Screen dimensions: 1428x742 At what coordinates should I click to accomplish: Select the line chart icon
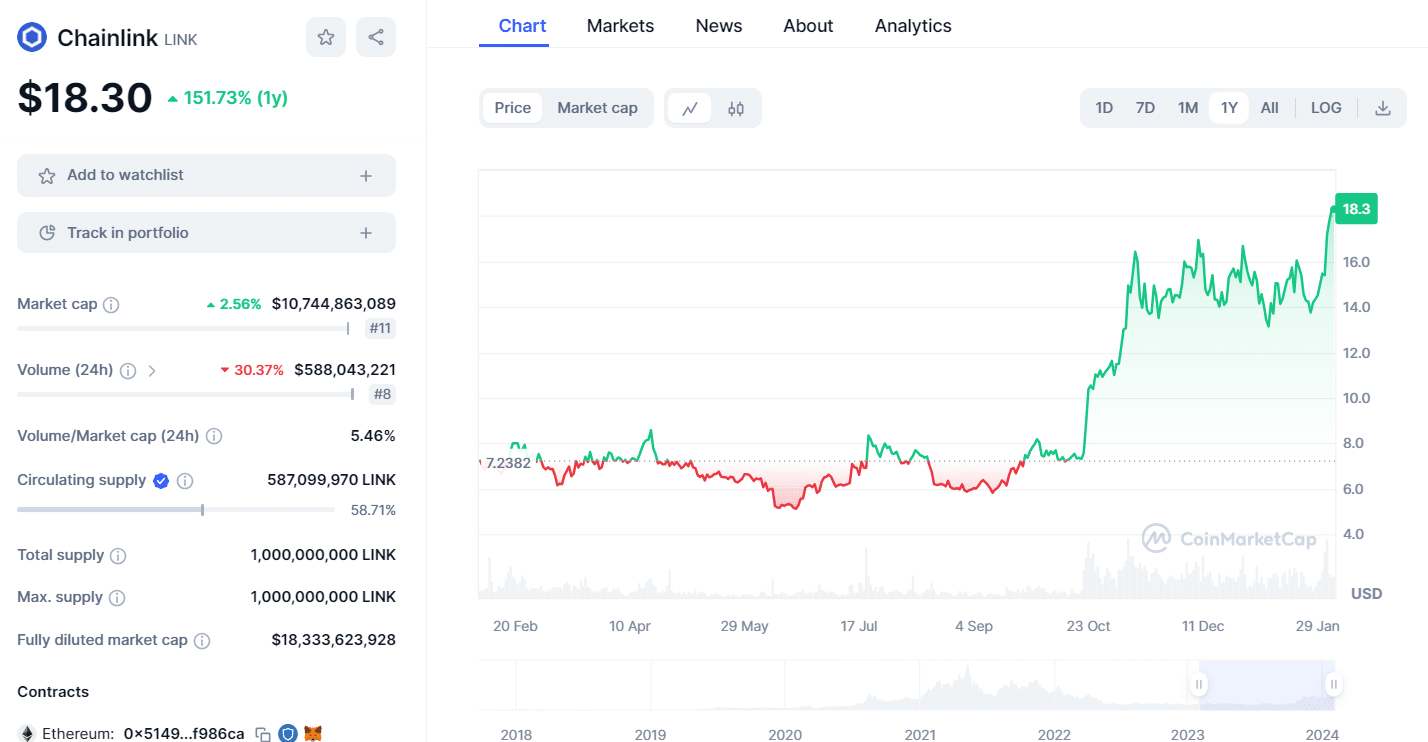click(690, 107)
